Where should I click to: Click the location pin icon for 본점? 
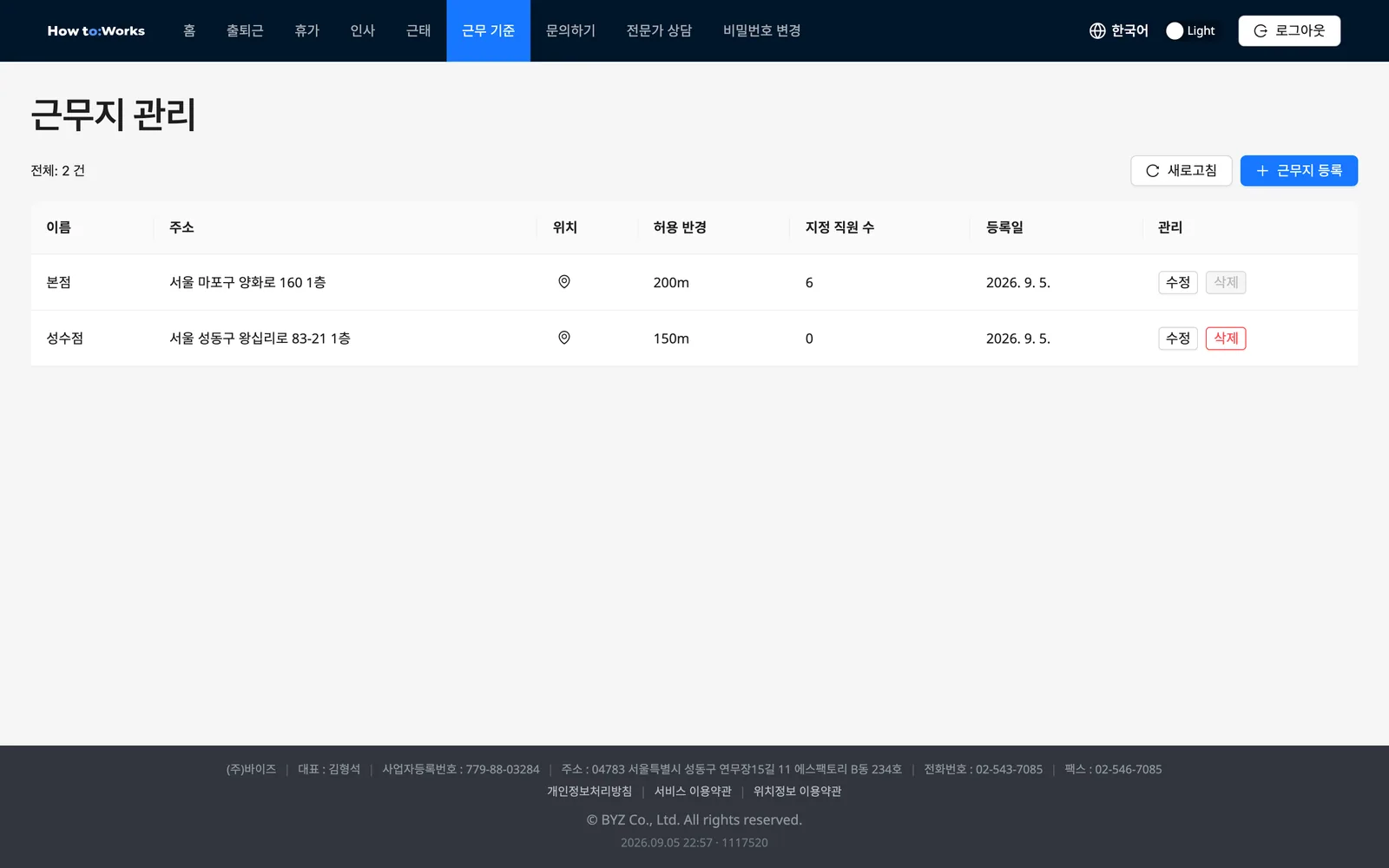tap(564, 282)
